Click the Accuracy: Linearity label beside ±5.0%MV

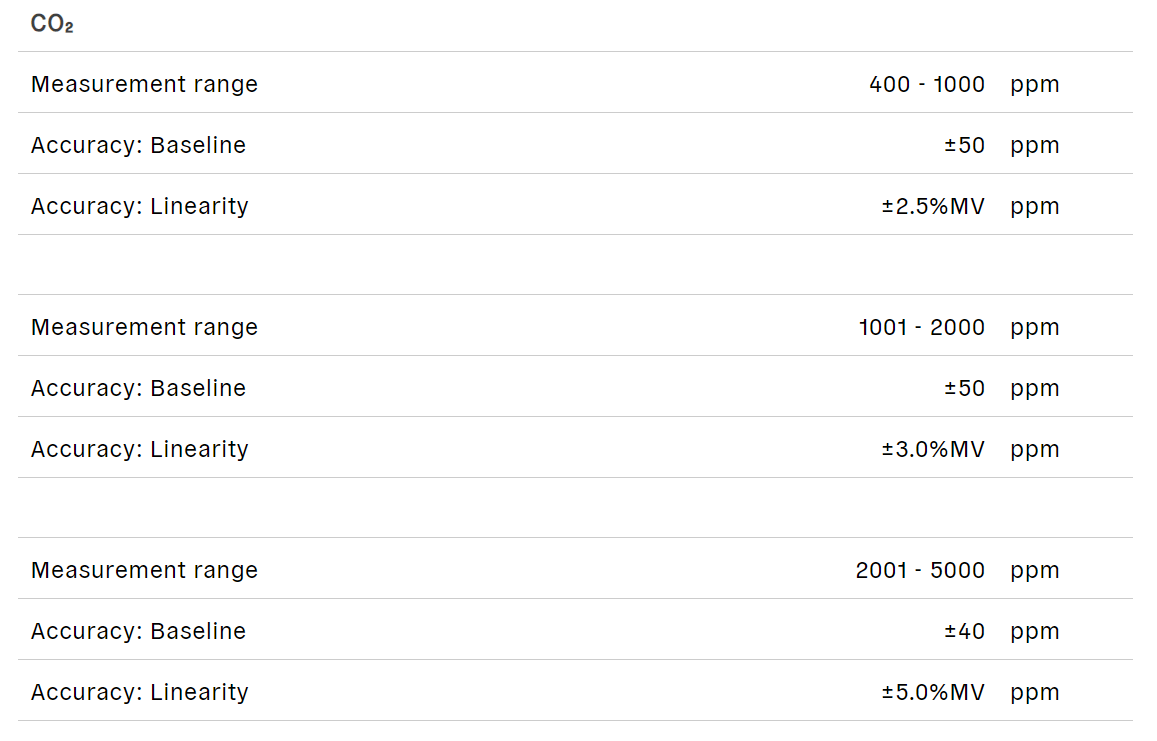pyautogui.click(x=139, y=692)
